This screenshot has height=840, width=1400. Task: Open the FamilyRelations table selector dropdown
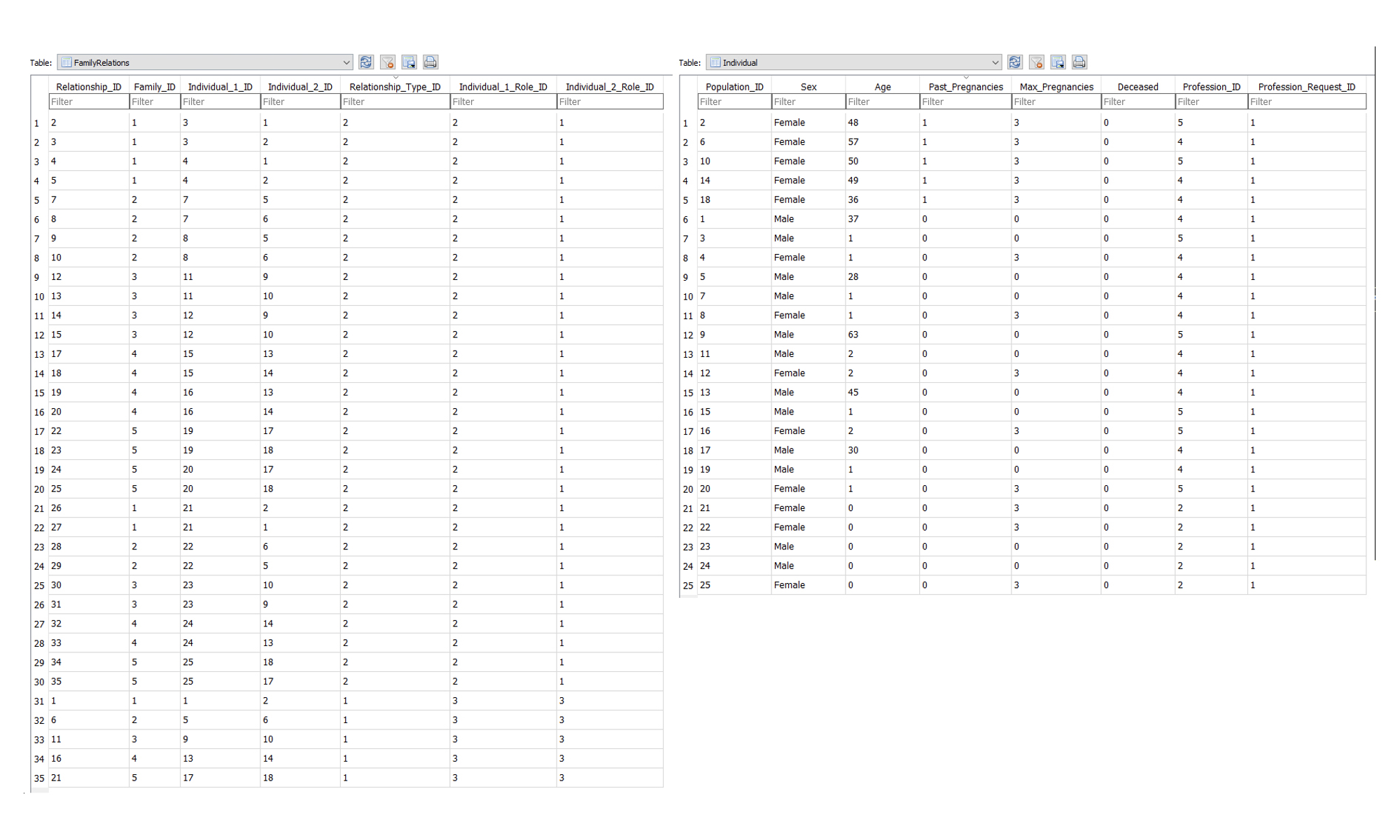205,62
